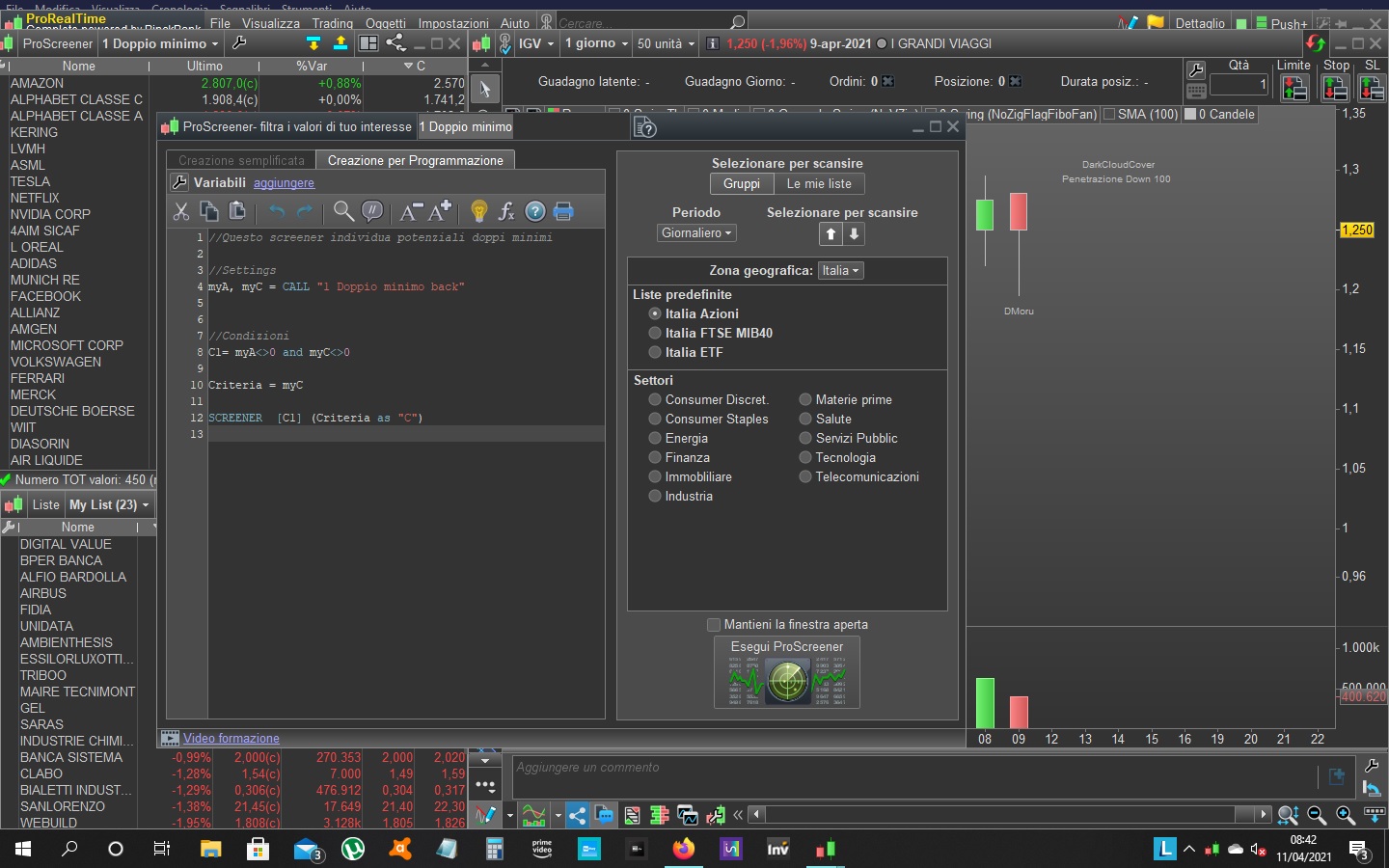
Task: Switch to Creazione semplificata tab
Action: coord(241,160)
